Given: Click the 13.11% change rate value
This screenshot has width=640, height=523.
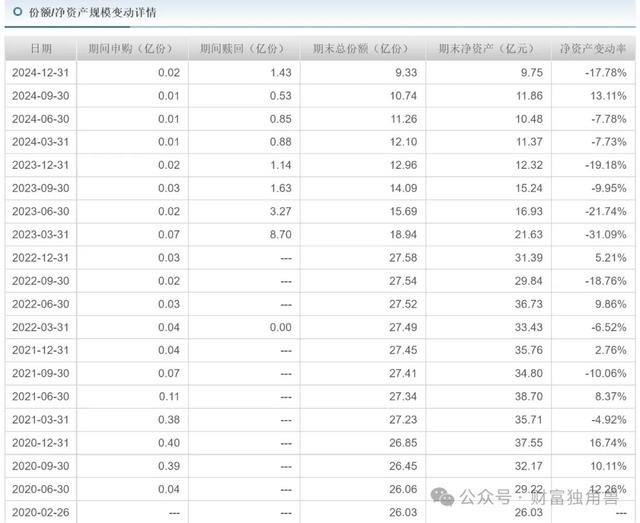Looking at the screenshot, I should coord(608,96).
